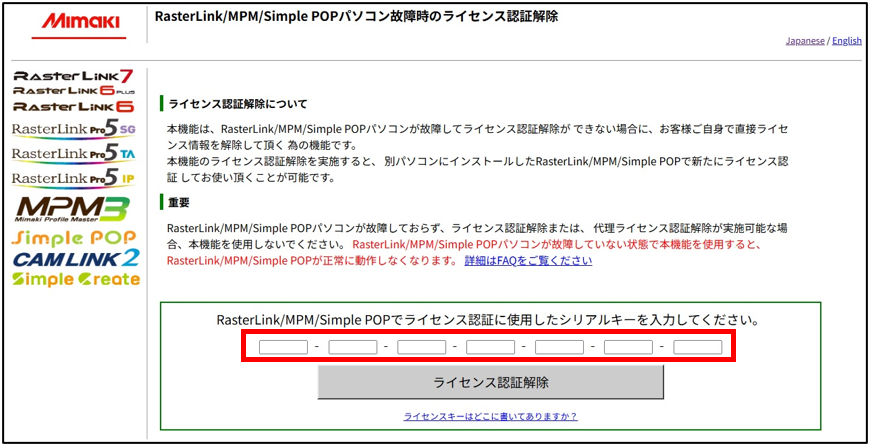Switch the page language to Japanese
This screenshot has width=869, height=445.
(805, 41)
